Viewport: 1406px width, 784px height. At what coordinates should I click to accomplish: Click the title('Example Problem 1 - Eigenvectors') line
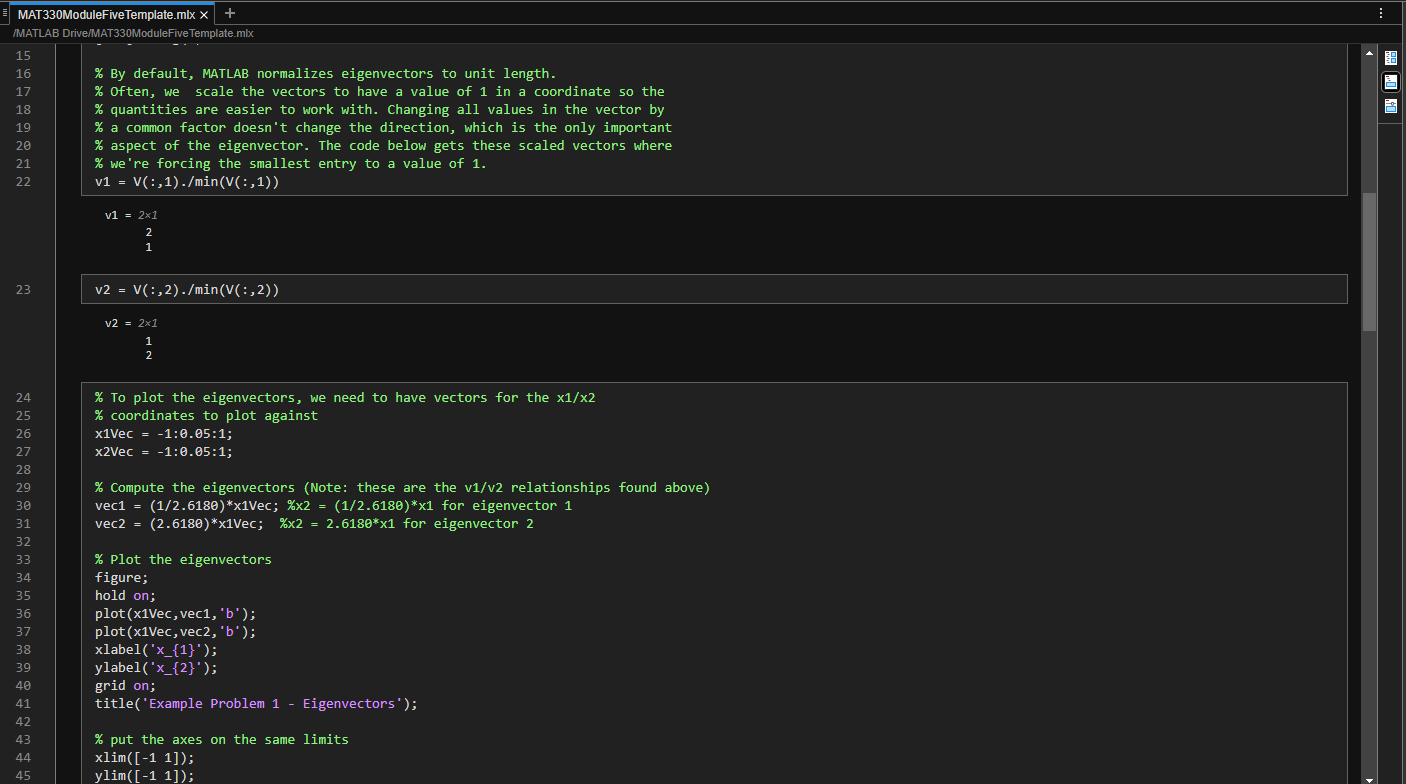(256, 704)
